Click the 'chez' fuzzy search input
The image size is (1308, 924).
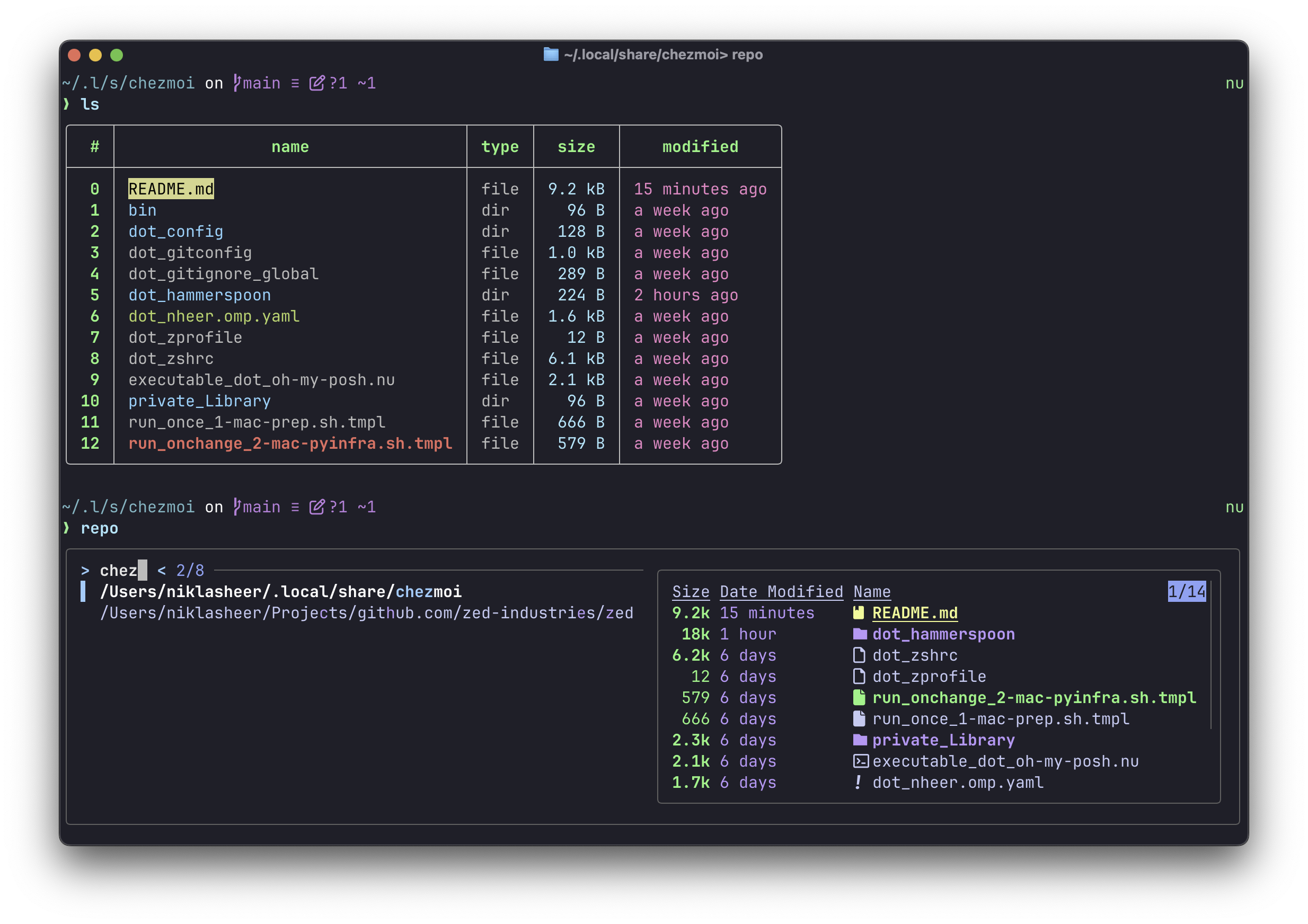119,570
